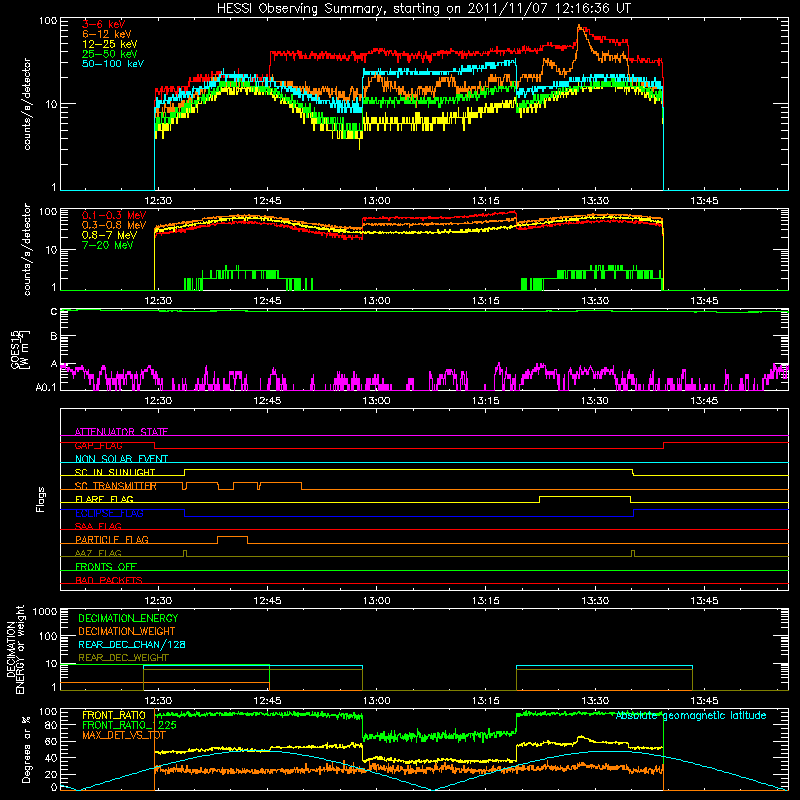This screenshot has width=800, height=800.
Task: Click the DECIMATION_WEIGHT legend label
Action: pyautogui.click(x=127, y=632)
